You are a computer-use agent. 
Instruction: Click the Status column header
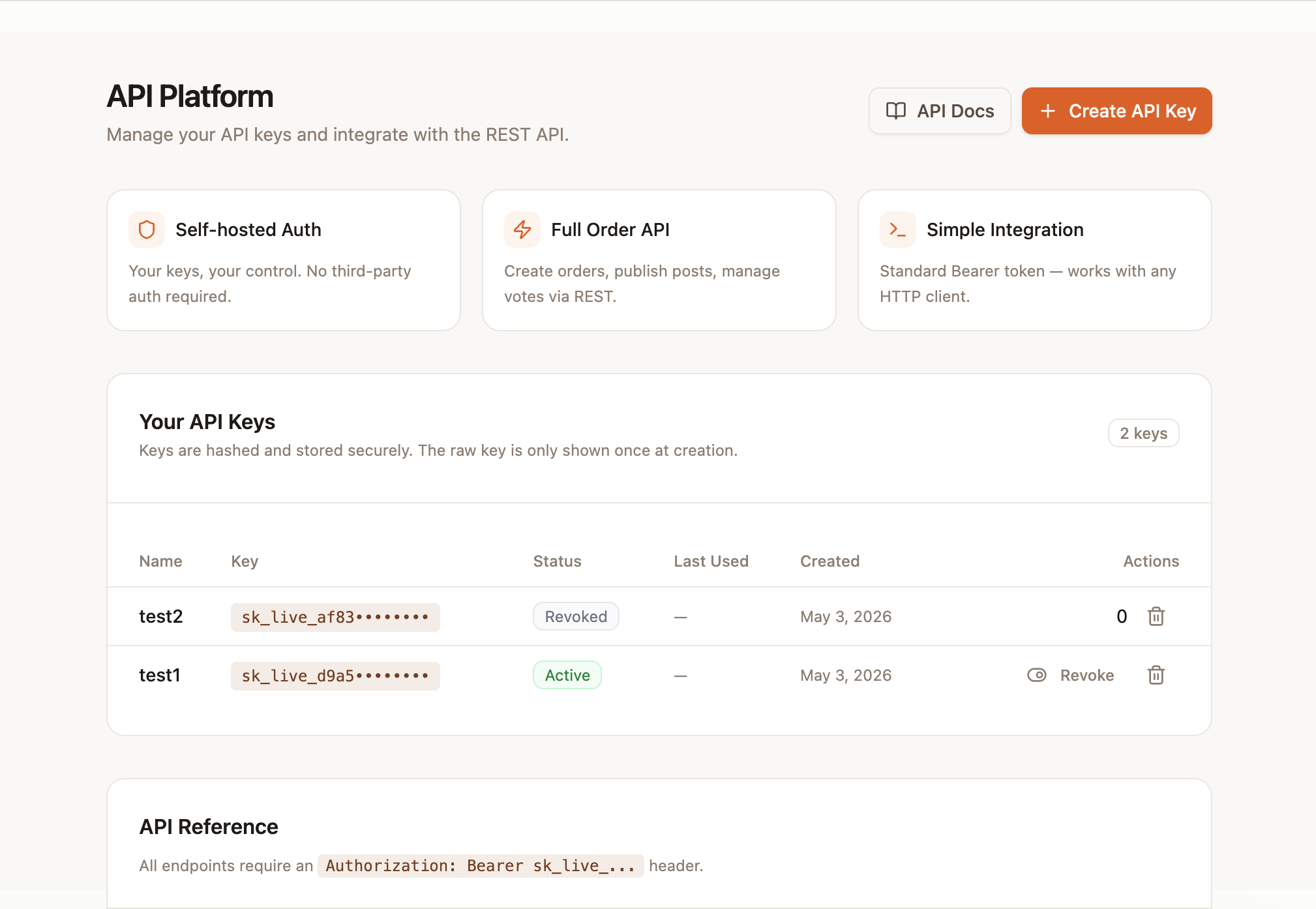click(557, 561)
